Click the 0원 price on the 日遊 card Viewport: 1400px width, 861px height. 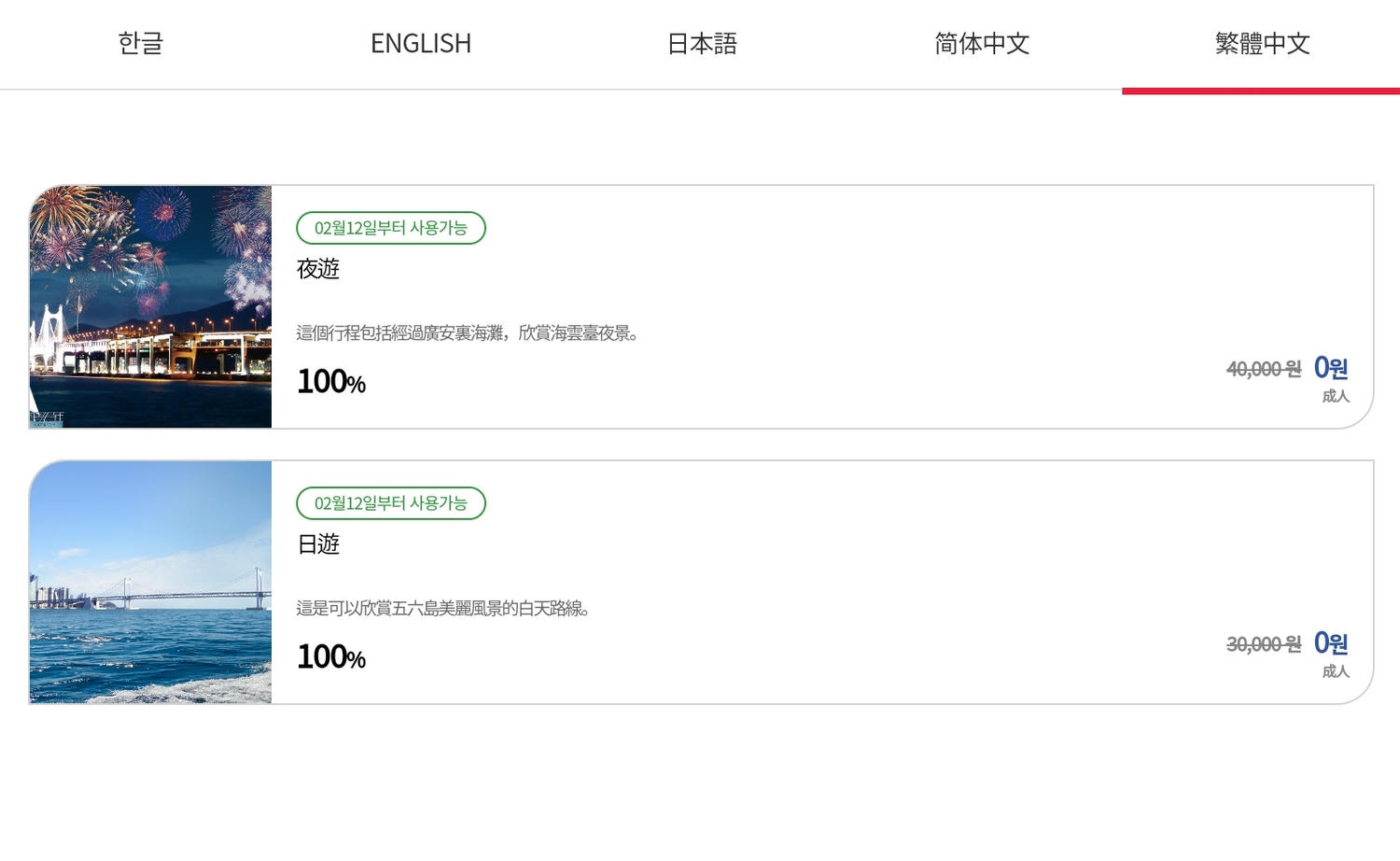[1331, 643]
